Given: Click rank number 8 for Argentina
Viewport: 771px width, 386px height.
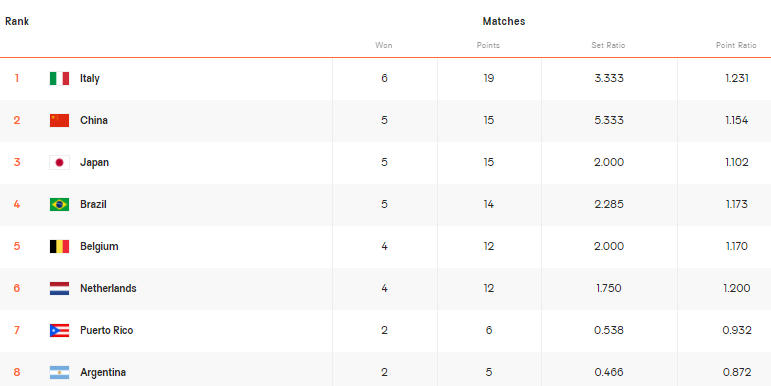Looking at the screenshot, I should coord(17,372).
